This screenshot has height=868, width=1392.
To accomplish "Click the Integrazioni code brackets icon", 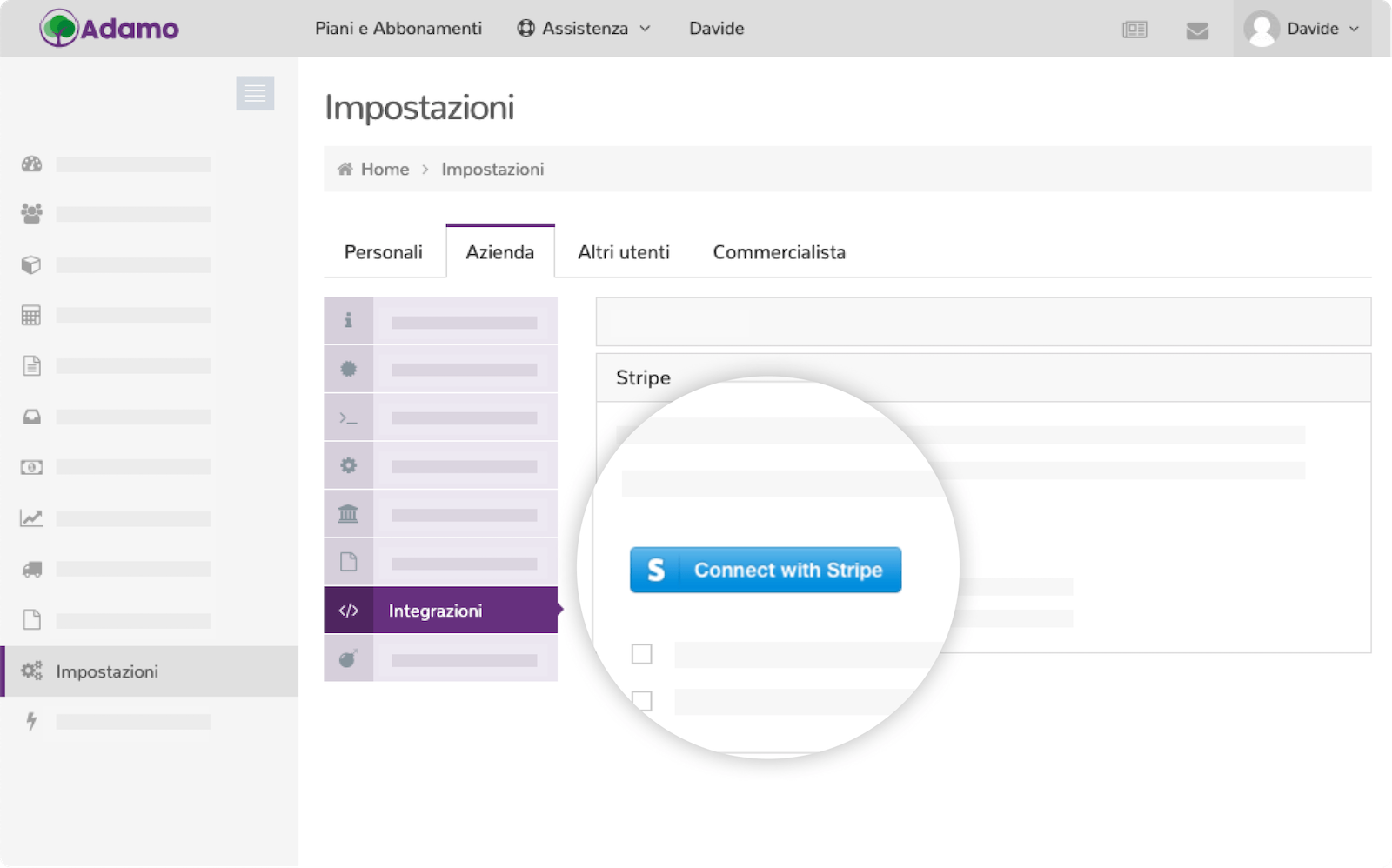I will [348, 611].
